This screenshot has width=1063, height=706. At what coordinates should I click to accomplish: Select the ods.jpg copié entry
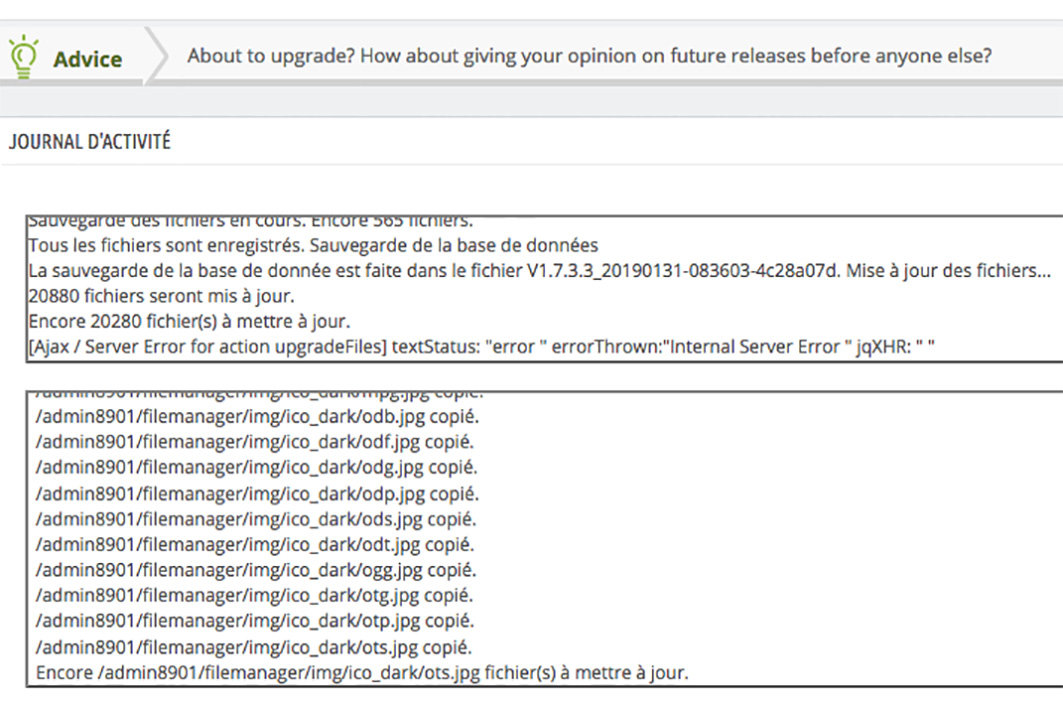point(256,519)
